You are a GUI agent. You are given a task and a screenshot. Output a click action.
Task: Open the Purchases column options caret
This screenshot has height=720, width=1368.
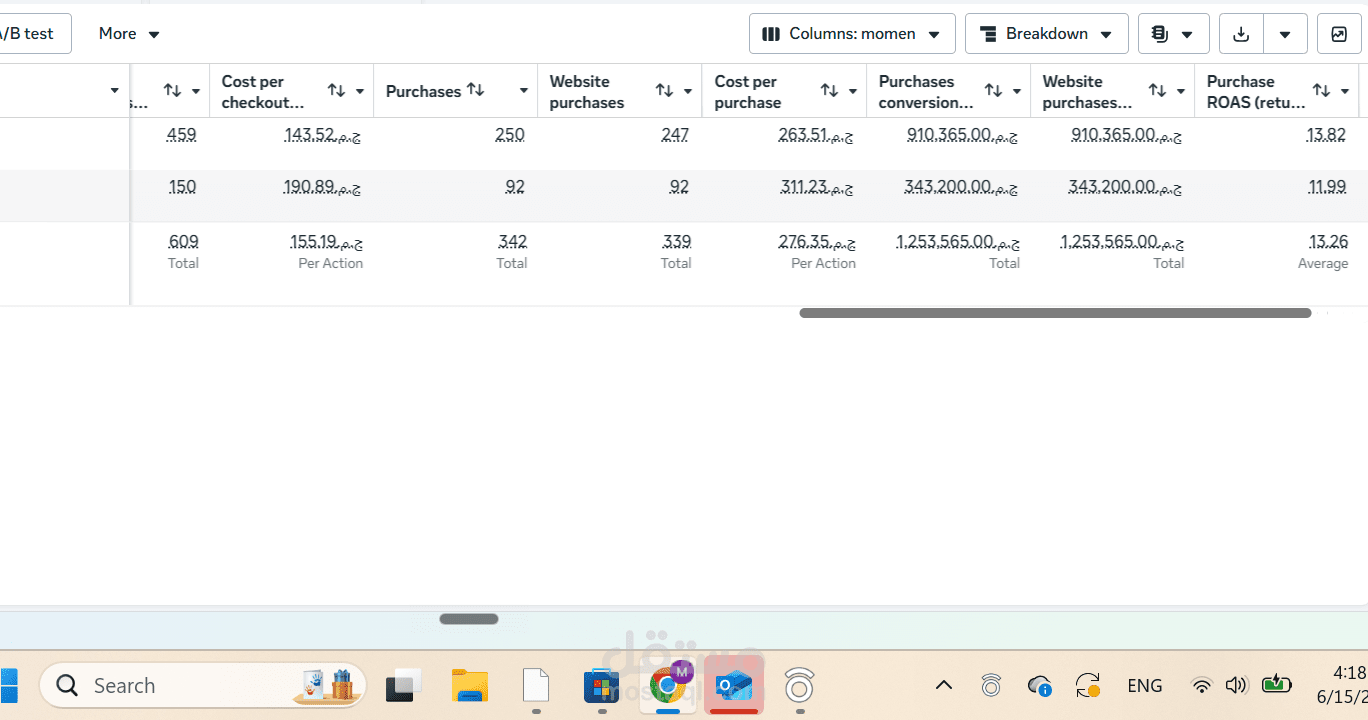click(524, 92)
